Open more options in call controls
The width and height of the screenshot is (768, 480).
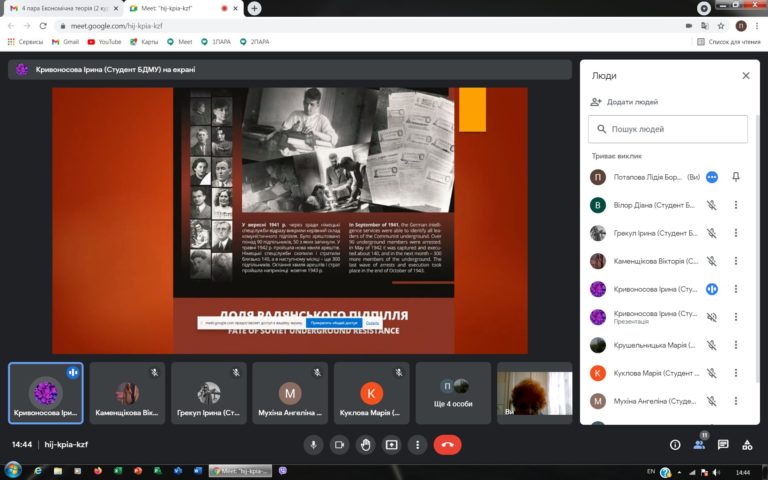click(417, 445)
